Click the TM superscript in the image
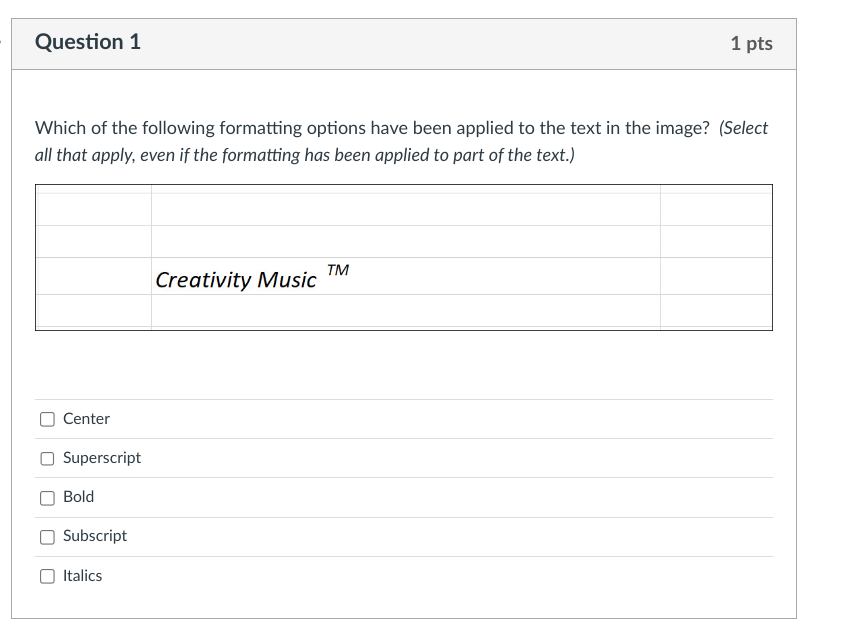 pyautogui.click(x=337, y=269)
